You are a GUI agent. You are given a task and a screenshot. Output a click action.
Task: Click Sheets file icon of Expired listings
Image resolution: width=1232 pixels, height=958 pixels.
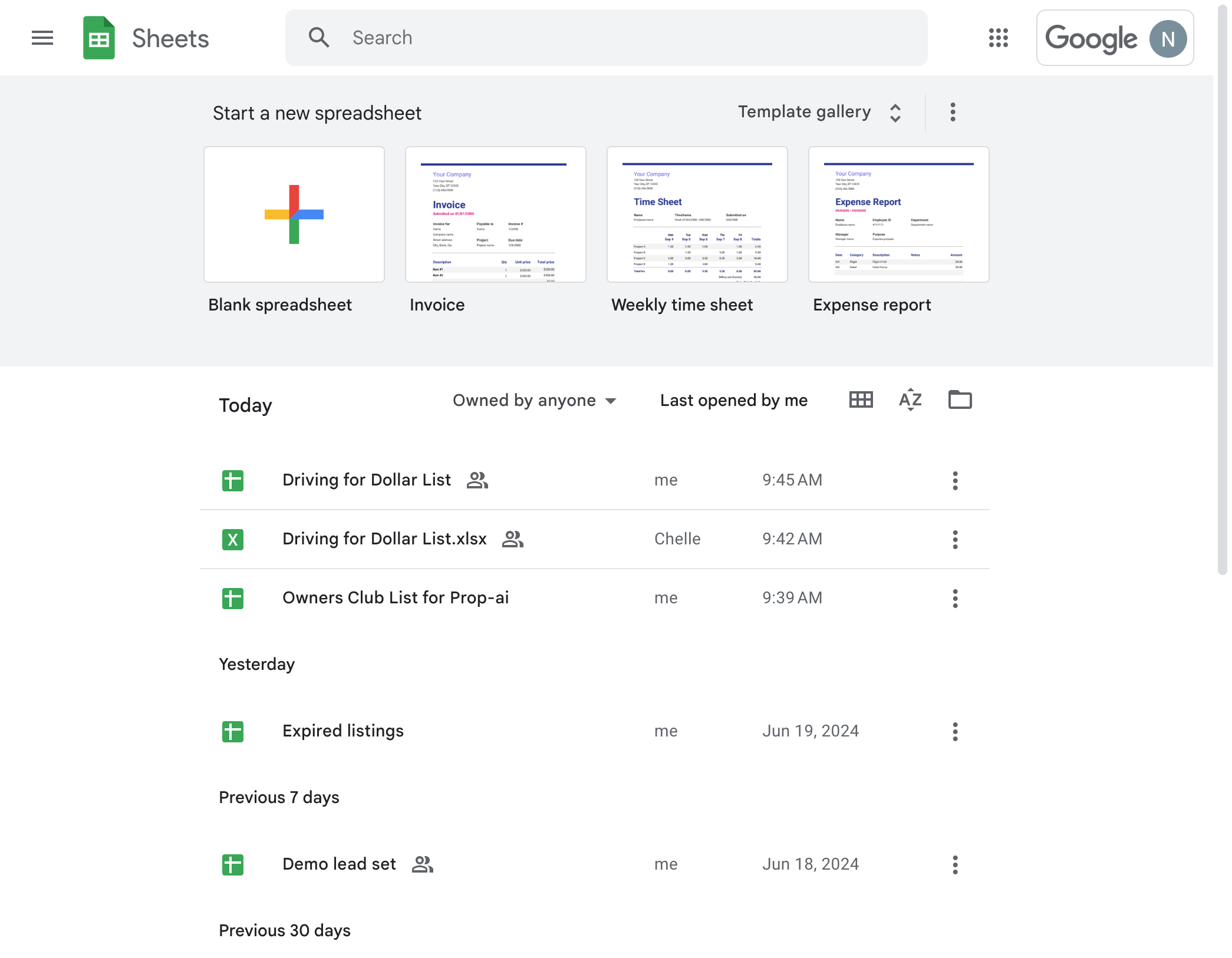click(x=233, y=731)
